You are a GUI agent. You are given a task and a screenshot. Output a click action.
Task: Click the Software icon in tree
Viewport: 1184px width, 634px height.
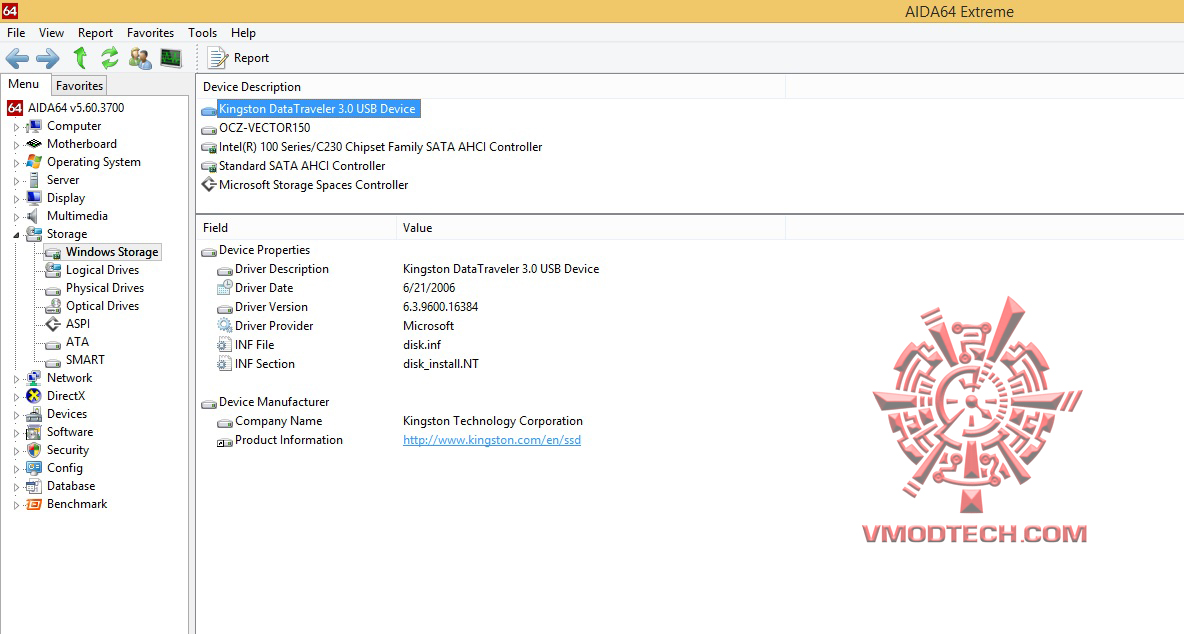pyautogui.click(x=34, y=432)
